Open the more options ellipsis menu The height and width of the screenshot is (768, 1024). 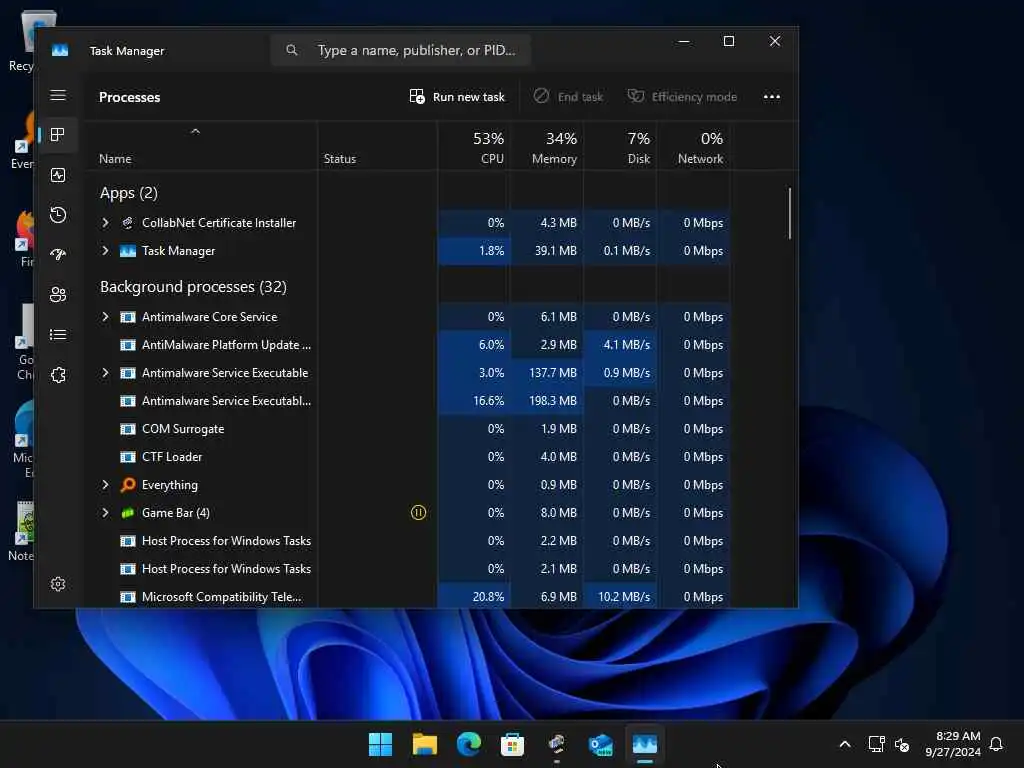pyautogui.click(x=772, y=97)
